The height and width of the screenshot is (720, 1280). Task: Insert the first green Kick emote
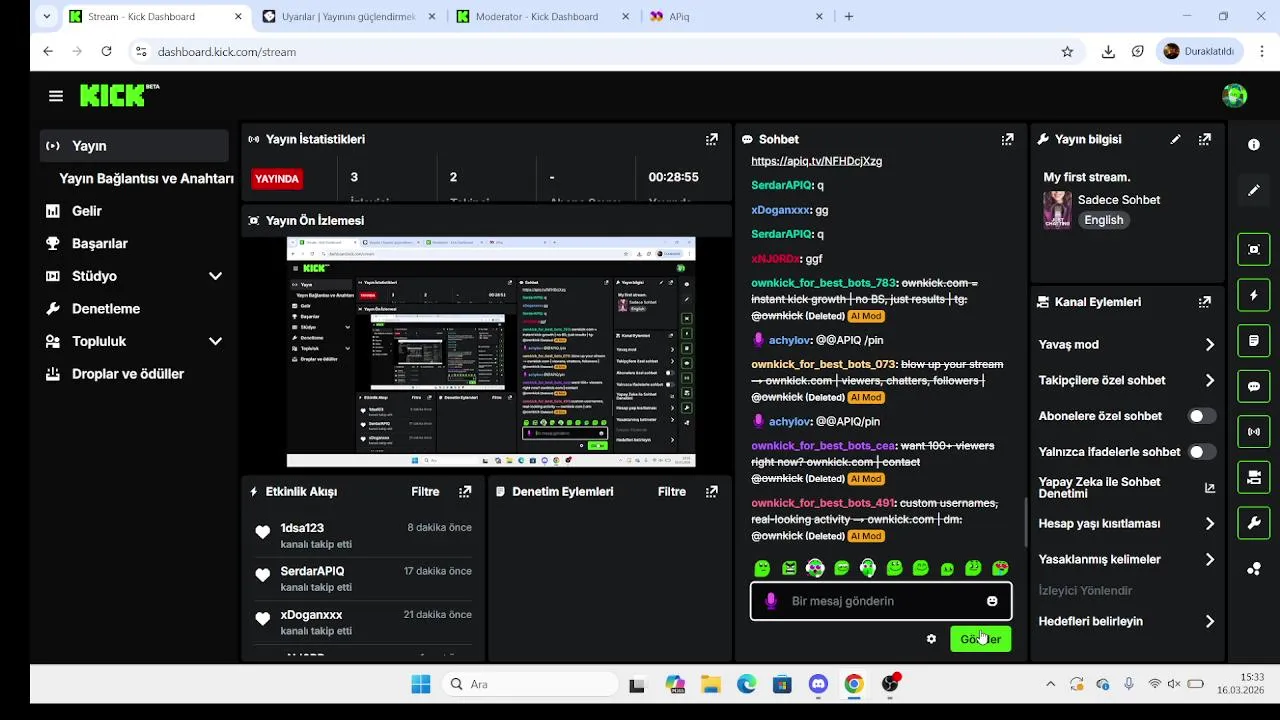[x=762, y=568]
